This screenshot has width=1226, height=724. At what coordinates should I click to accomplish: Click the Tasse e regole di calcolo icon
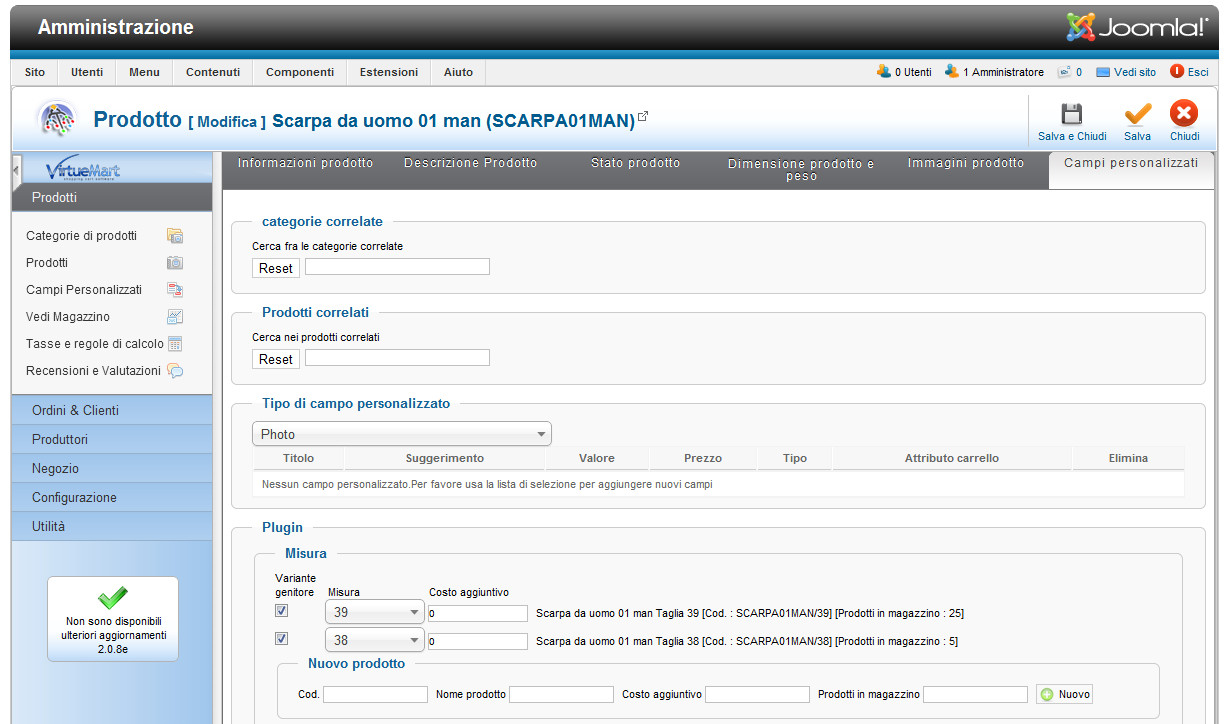click(x=175, y=344)
